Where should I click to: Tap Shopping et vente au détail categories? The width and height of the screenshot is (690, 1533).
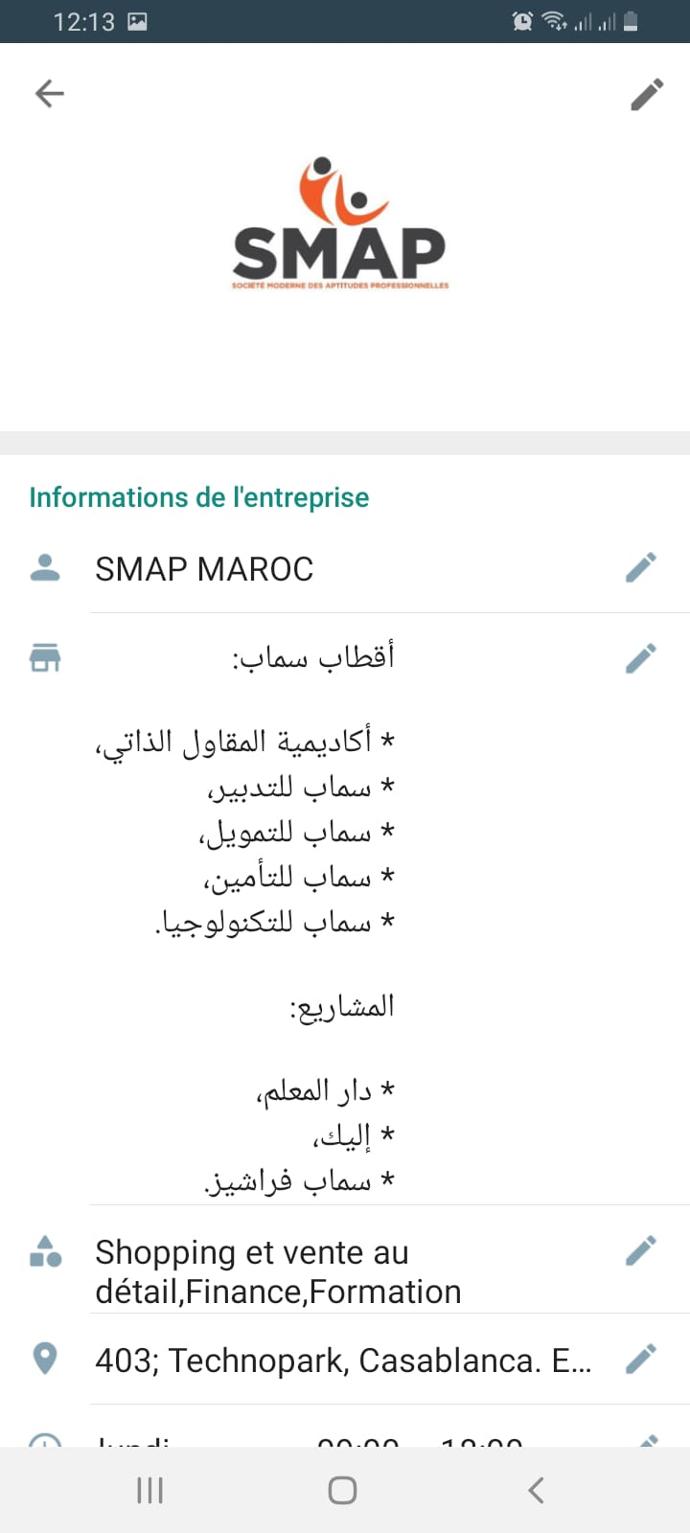tap(278, 1272)
